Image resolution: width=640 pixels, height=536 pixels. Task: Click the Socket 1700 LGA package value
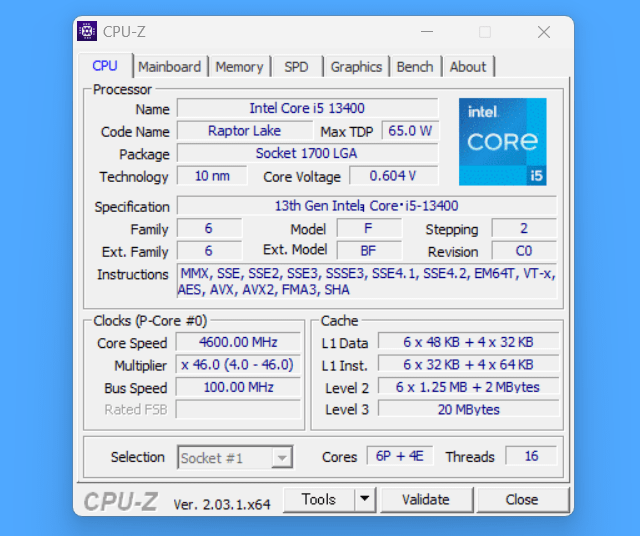[x=308, y=153]
